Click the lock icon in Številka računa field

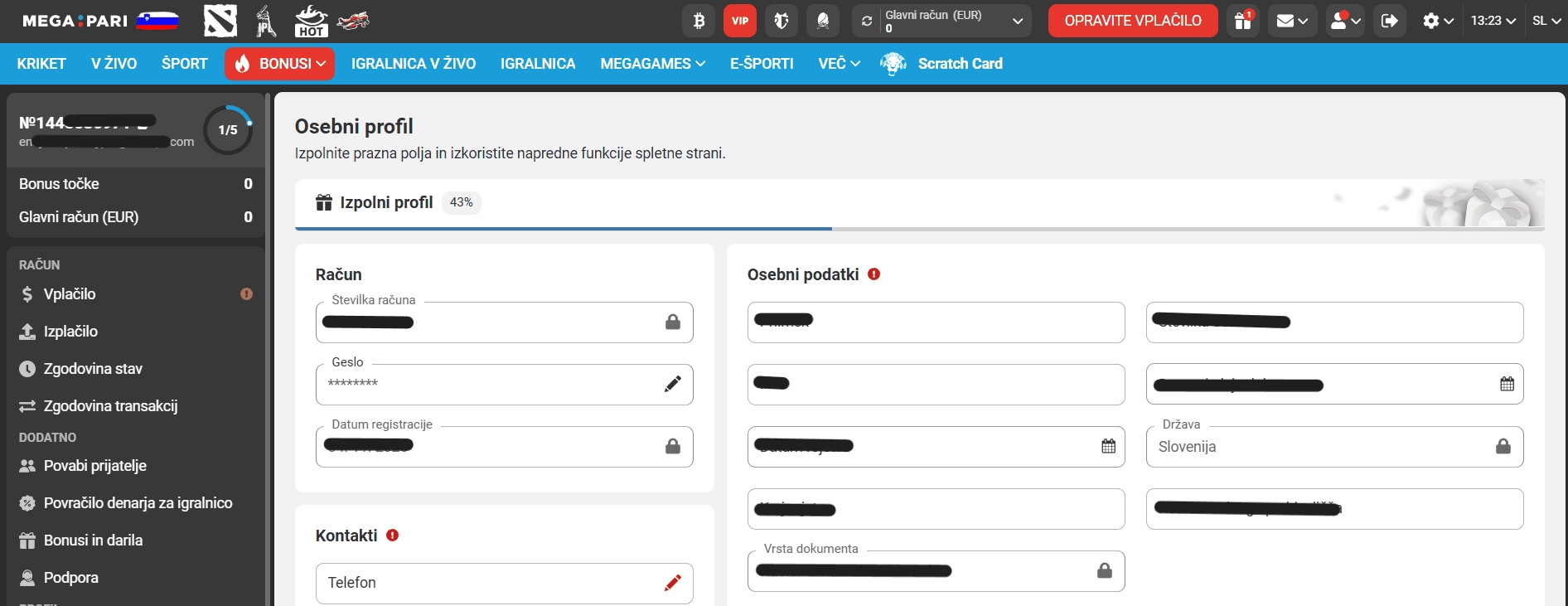[x=673, y=322]
